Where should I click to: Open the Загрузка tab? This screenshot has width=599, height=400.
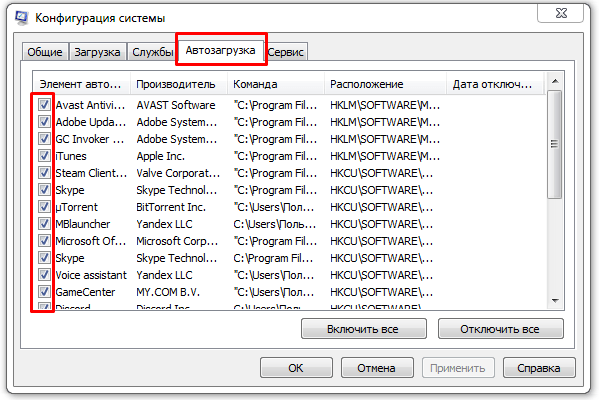pos(97,52)
